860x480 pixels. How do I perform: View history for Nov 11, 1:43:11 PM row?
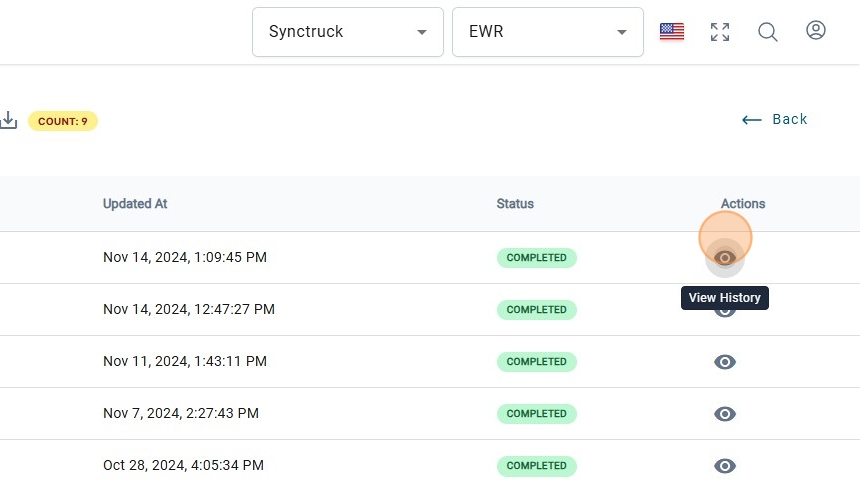[725, 362]
